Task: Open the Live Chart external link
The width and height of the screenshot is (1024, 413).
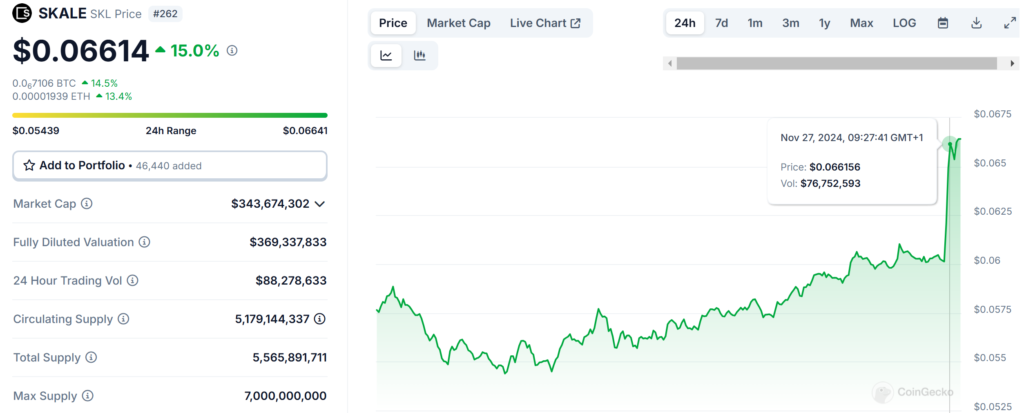Action: [x=545, y=23]
